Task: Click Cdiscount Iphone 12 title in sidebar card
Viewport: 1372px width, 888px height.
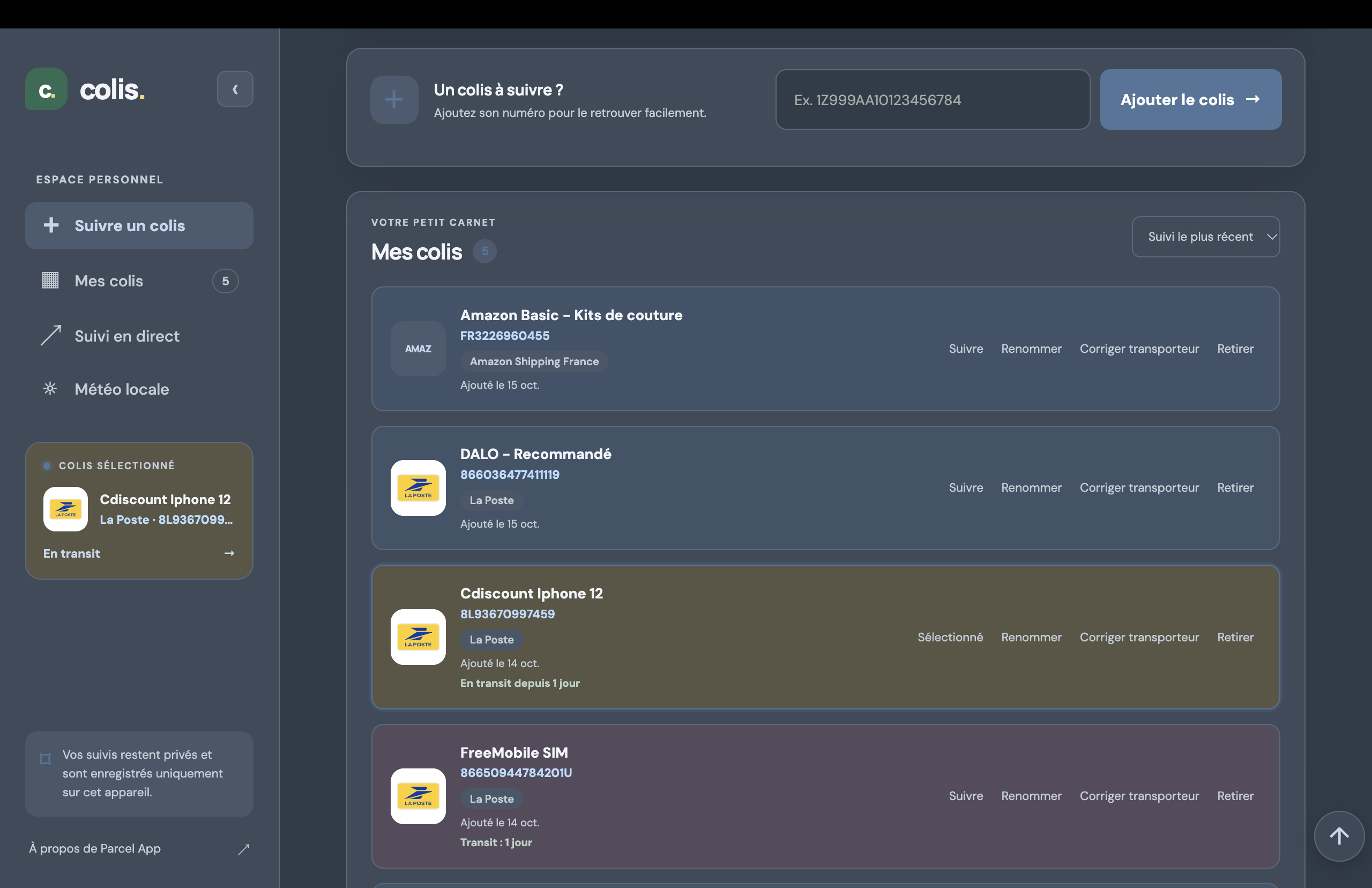Action: pyautogui.click(x=166, y=499)
